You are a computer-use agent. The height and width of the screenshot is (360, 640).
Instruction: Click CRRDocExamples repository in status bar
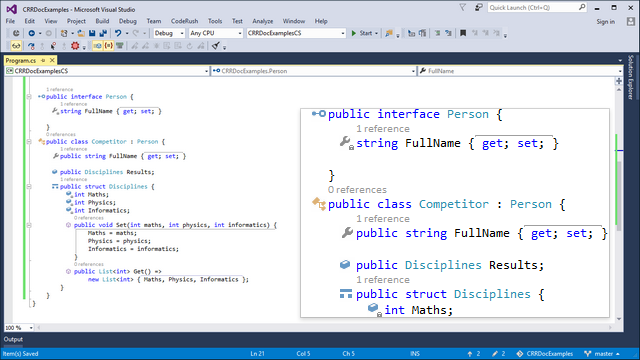(545, 354)
